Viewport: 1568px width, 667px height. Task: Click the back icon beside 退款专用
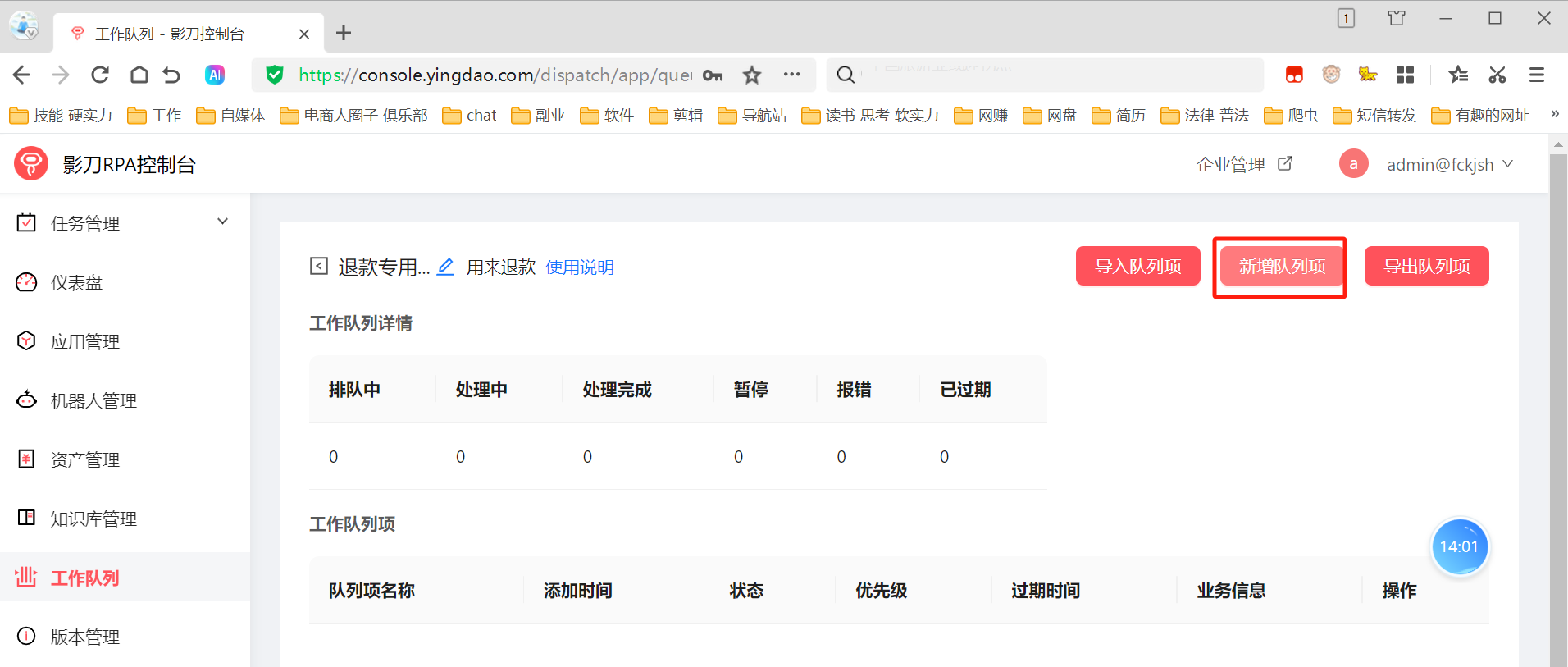[x=319, y=266]
